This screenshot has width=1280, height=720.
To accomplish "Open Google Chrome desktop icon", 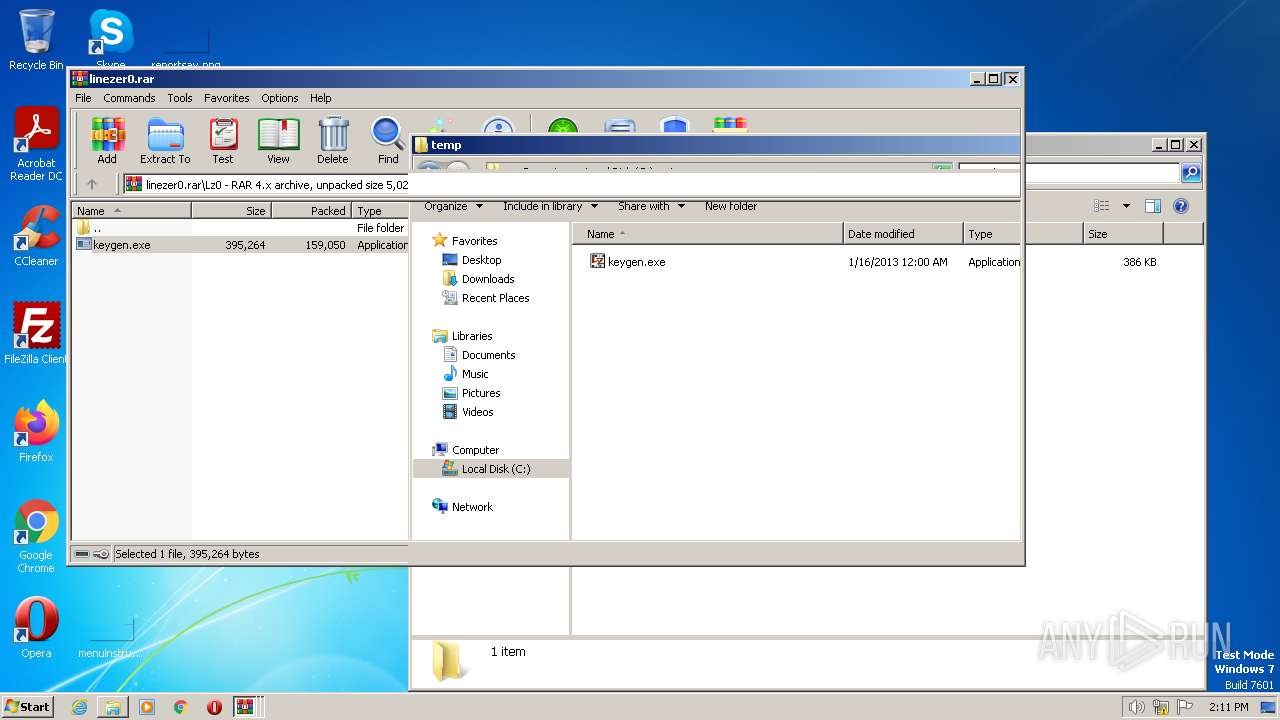I will (36, 536).
